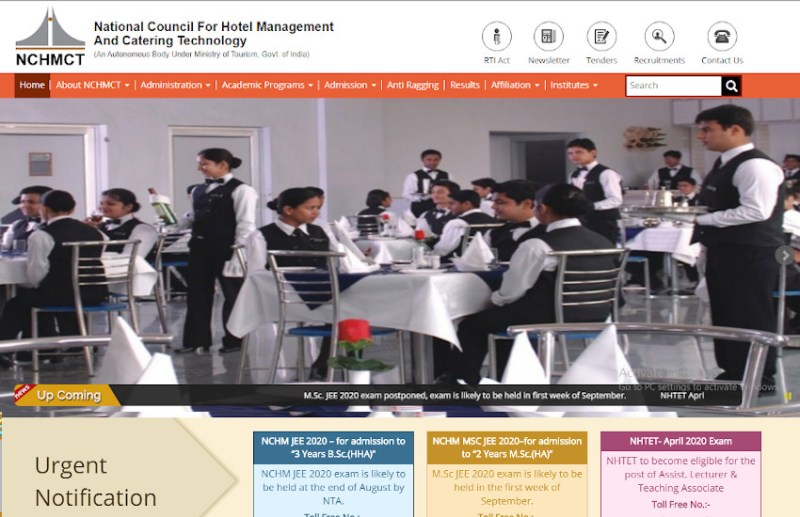This screenshot has height=517, width=800.
Task: Click the Newsletter text label
Action: tap(548, 60)
